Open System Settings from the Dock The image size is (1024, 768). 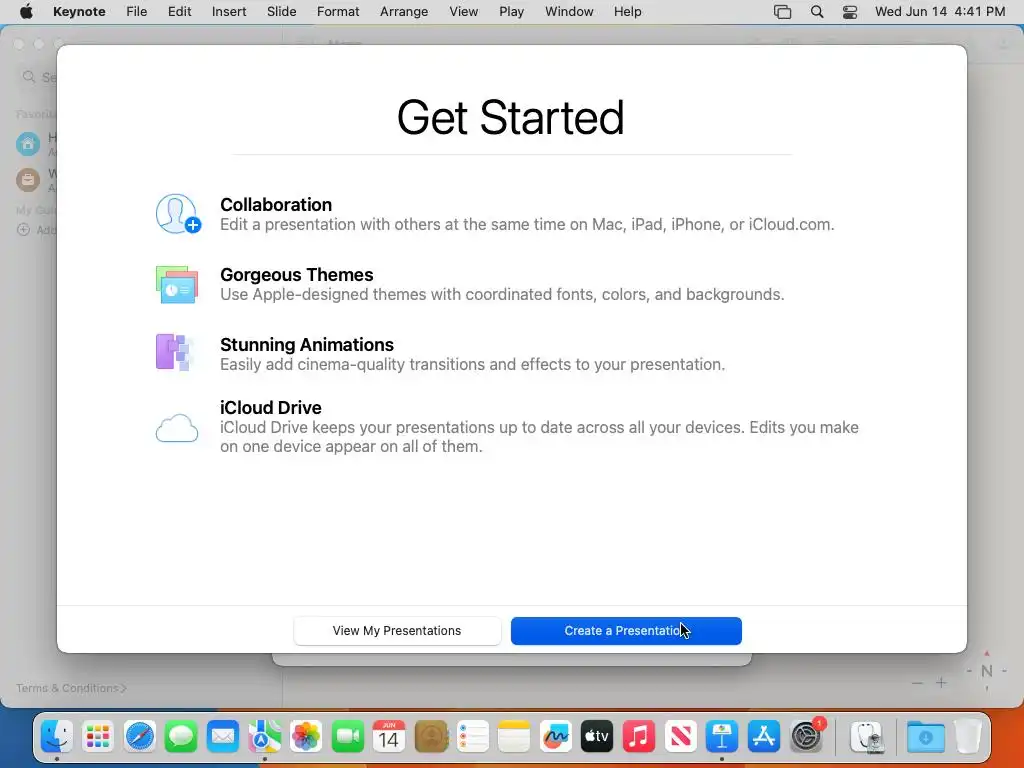tap(806, 737)
